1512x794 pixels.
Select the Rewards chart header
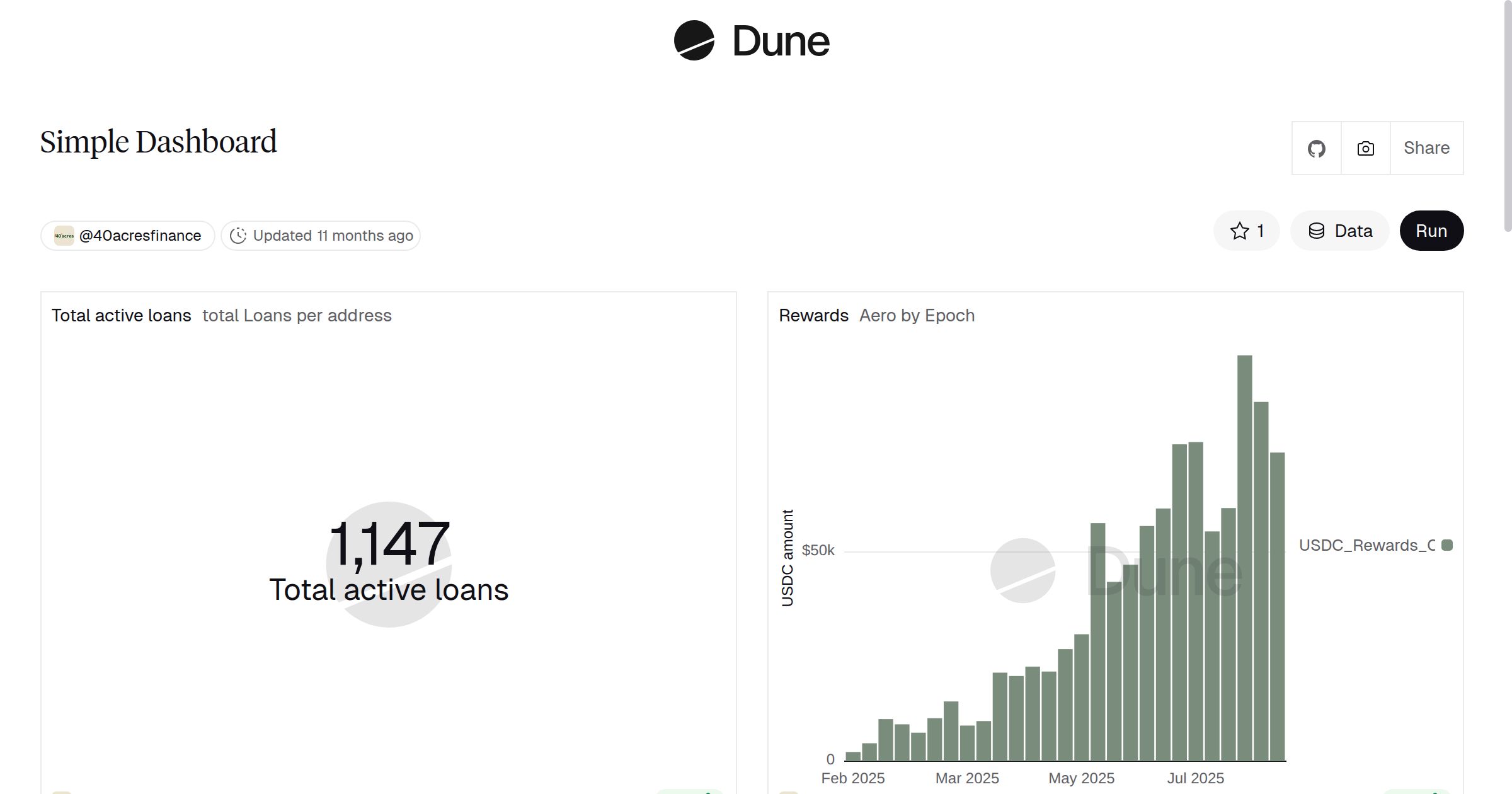814,315
